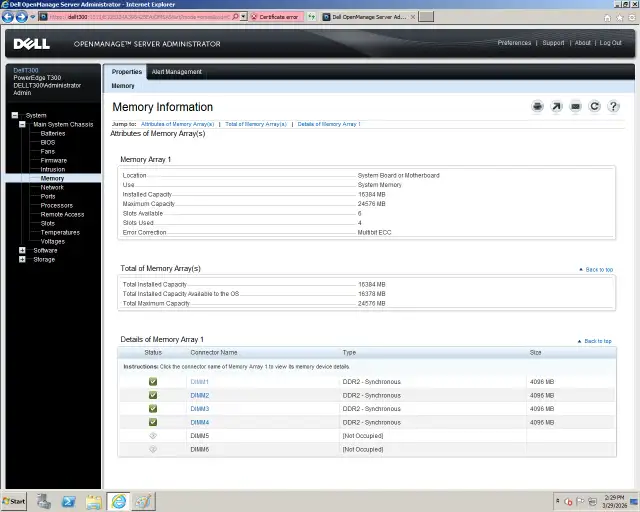Collapse the System tree node
The image size is (640, 512).
click(15, 115)
